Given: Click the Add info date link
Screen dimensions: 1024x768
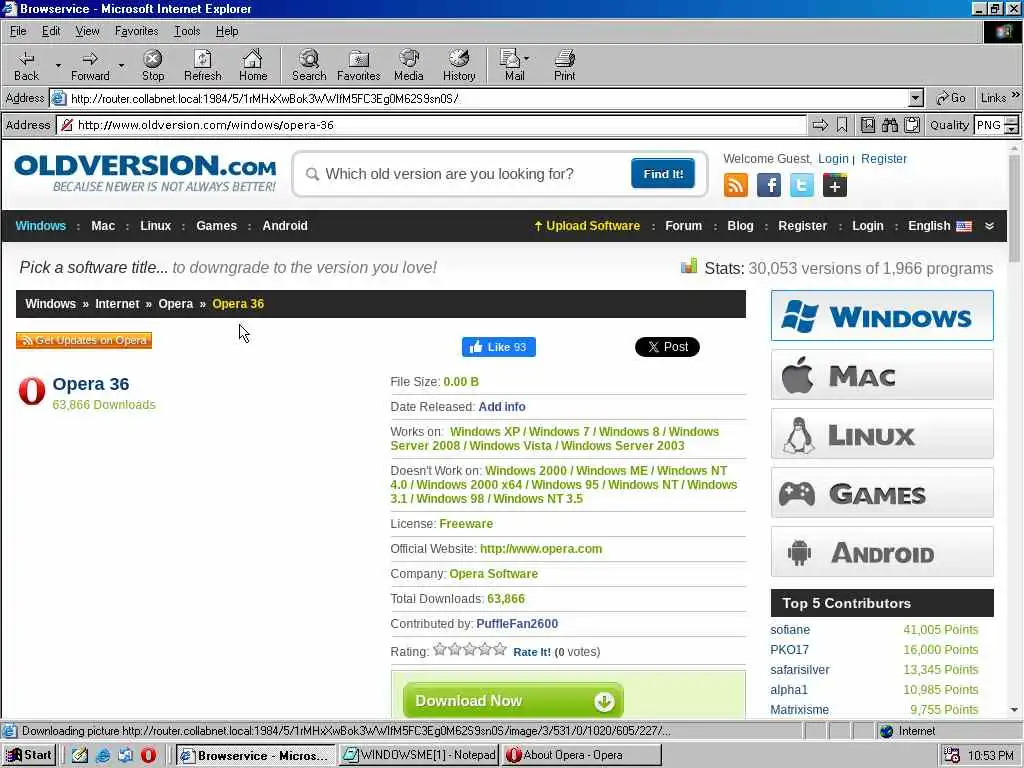Looking at the screenshot, I should click(502, 407).
